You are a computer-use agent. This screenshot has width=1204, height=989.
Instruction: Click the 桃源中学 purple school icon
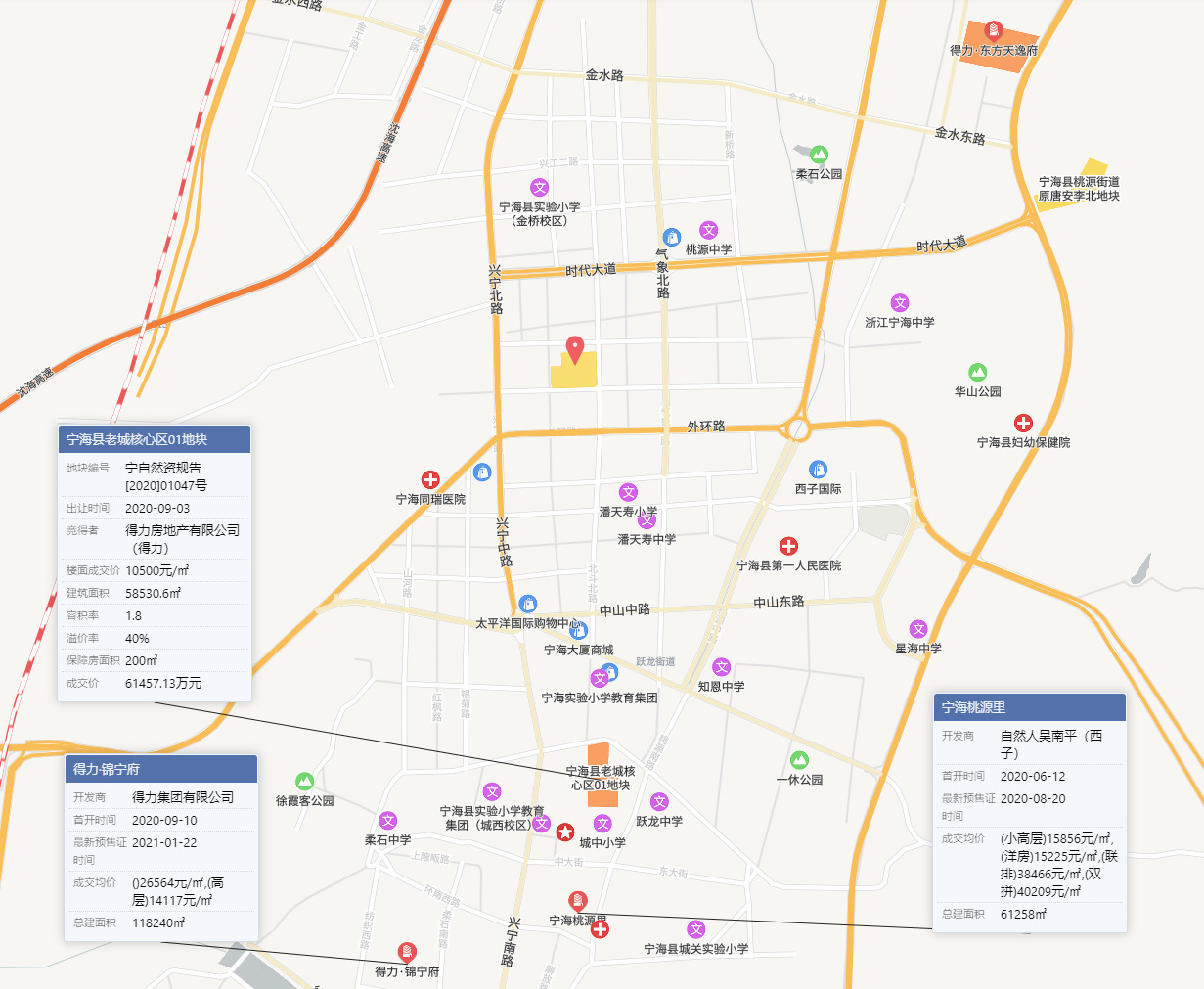[708, 230]
